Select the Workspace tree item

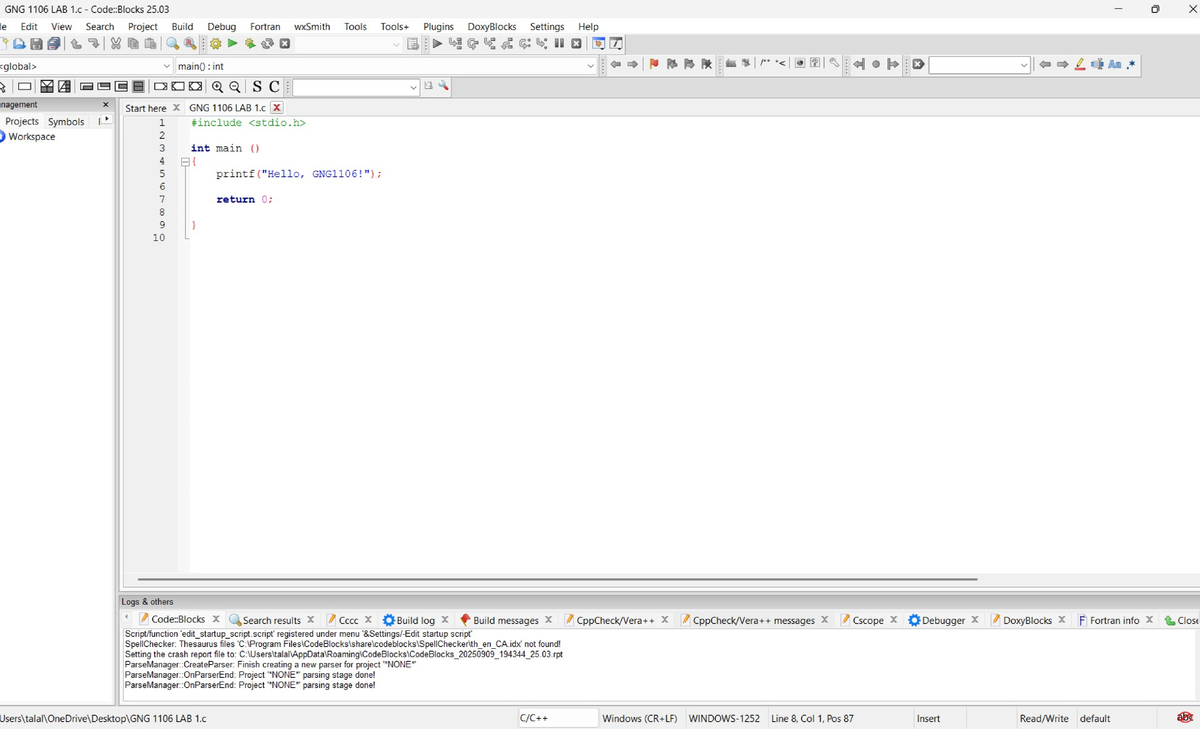(32, 137)
